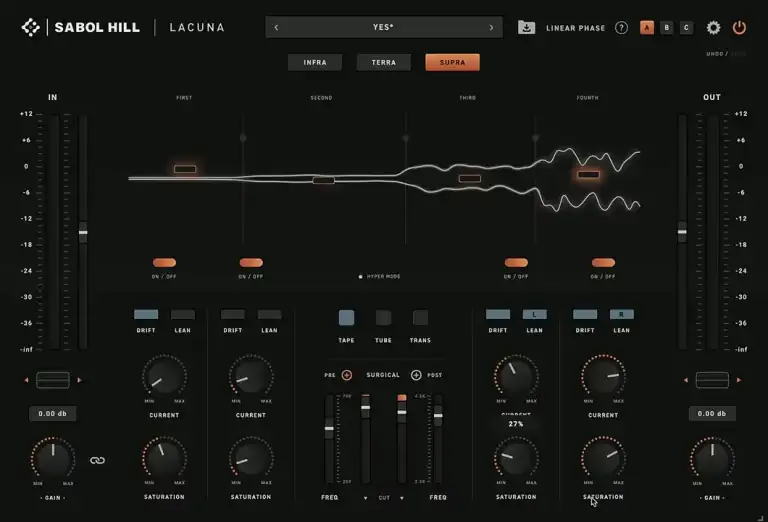Click the PRE surgical plus icon
This screenshot has width=768, height=522.
click(346, 375)
